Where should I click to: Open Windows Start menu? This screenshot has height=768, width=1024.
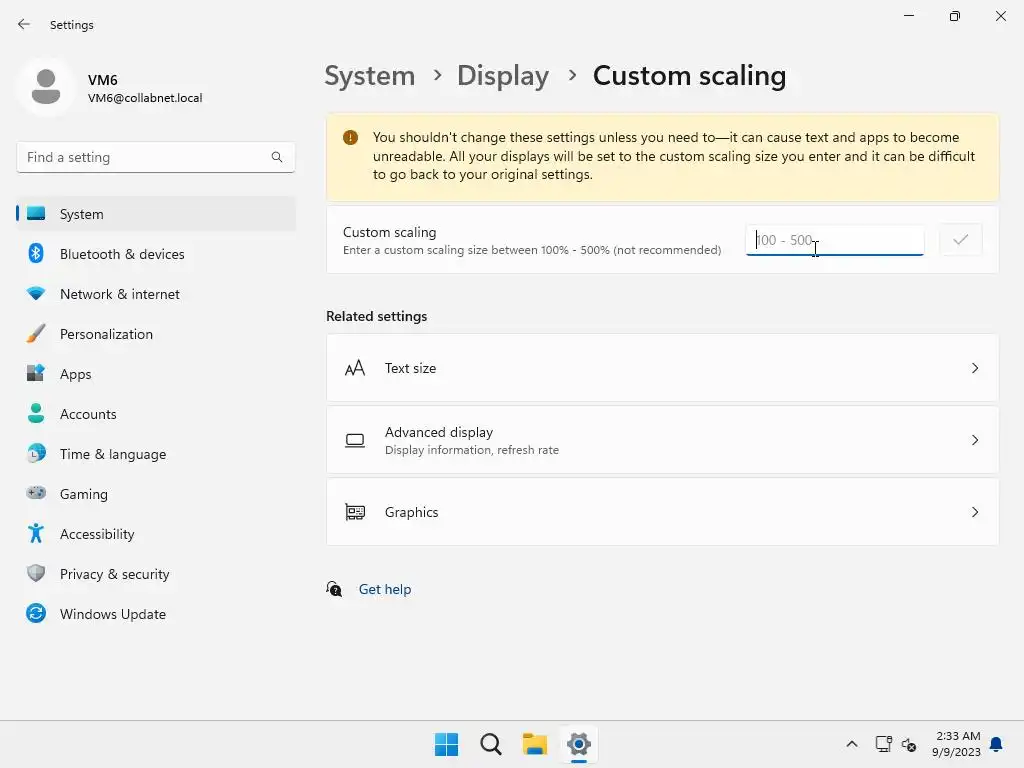coord(446,744)
